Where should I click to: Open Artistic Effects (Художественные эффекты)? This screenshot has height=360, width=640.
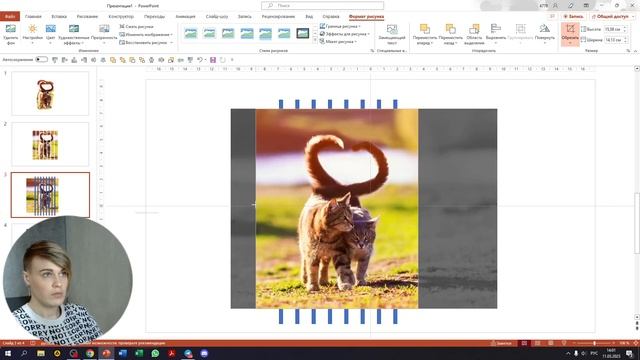tap(74, 34)
